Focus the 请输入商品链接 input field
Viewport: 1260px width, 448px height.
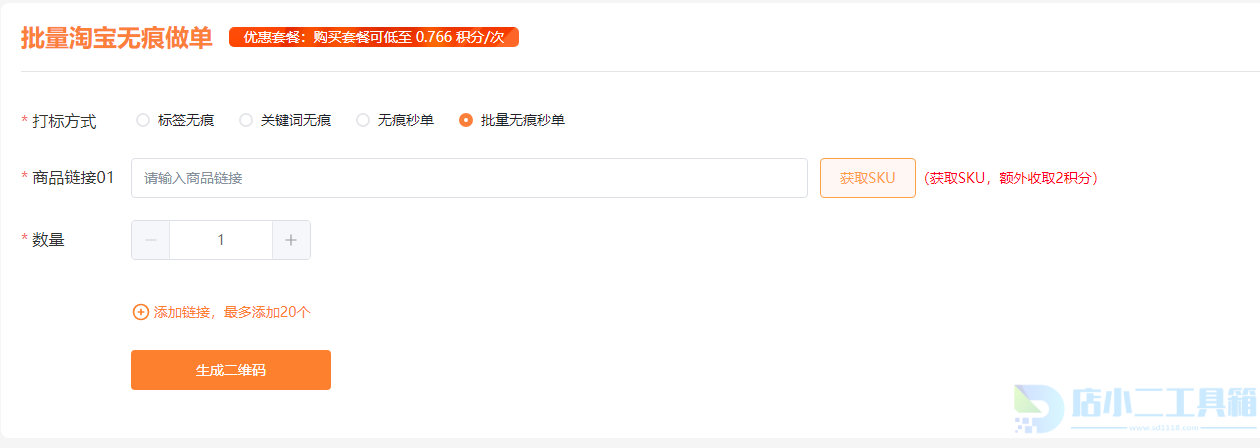[x=469, y=178]
